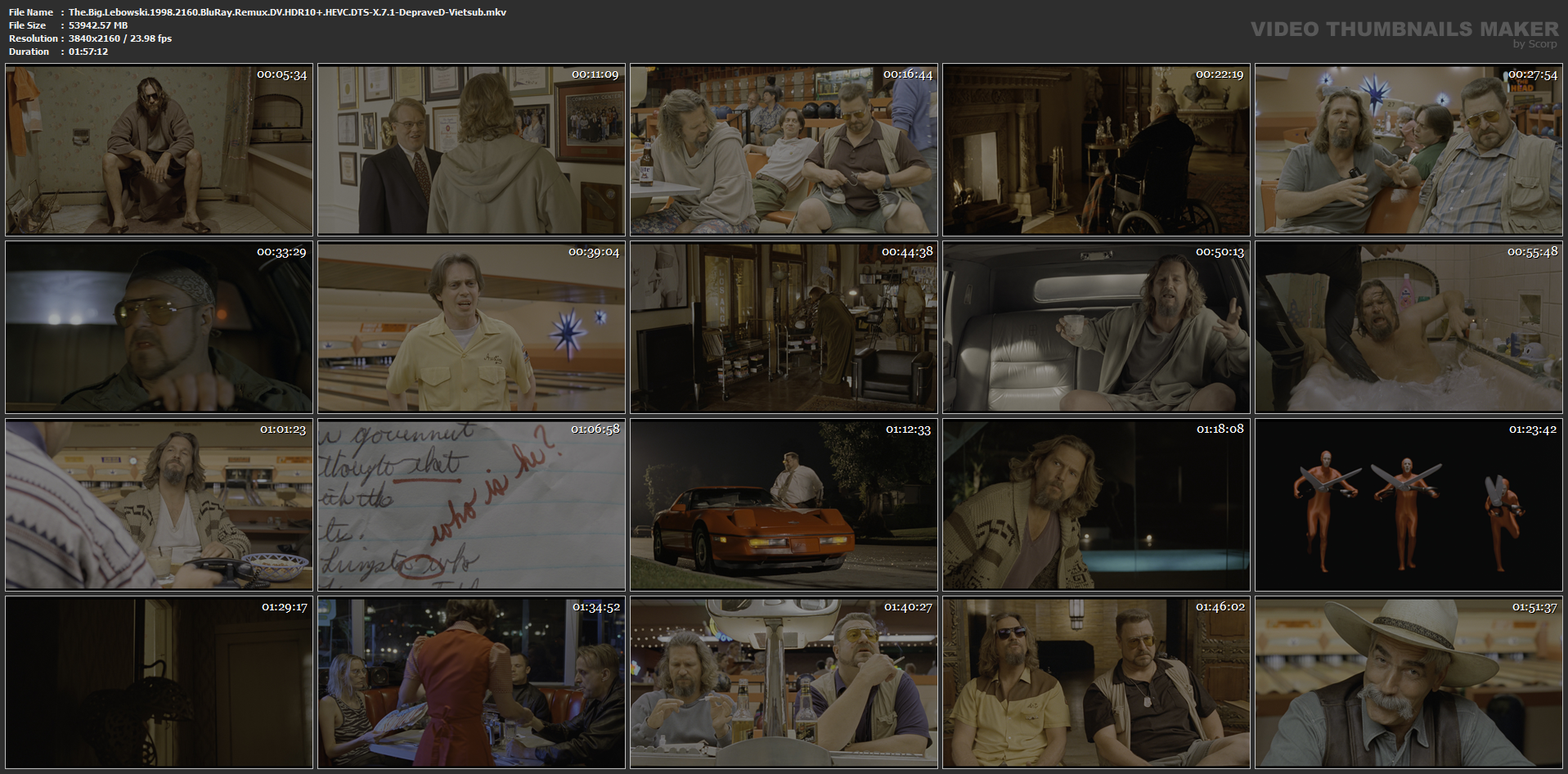Open the thumbnail stamped 00:27:54

pos(1409,150)
